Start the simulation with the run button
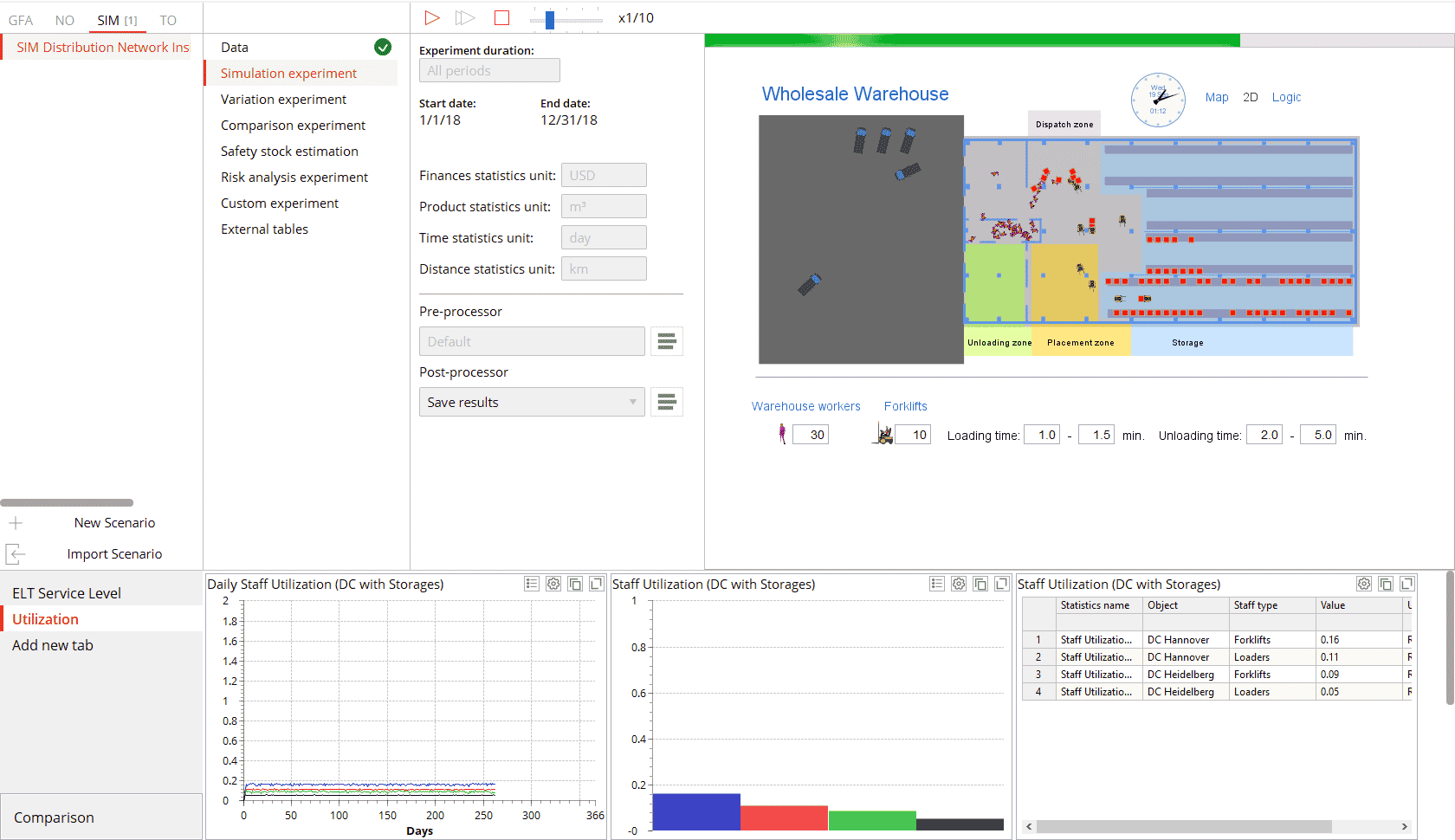The image size is (1455, 840). [x=432, y=17]
